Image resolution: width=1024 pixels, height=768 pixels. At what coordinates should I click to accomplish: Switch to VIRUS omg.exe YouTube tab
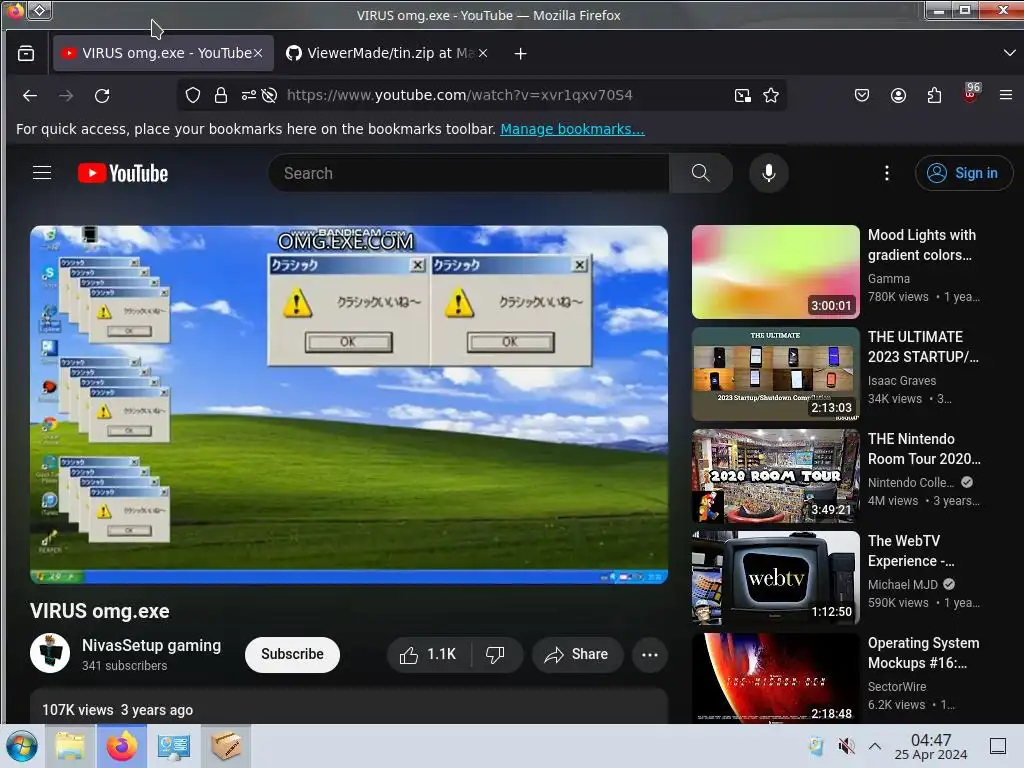pos(163,54)
